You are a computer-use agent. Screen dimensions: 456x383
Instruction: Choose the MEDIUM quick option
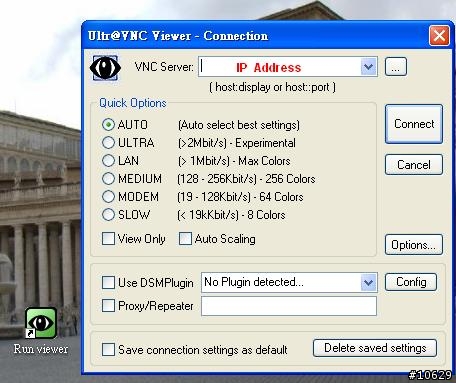108,179
